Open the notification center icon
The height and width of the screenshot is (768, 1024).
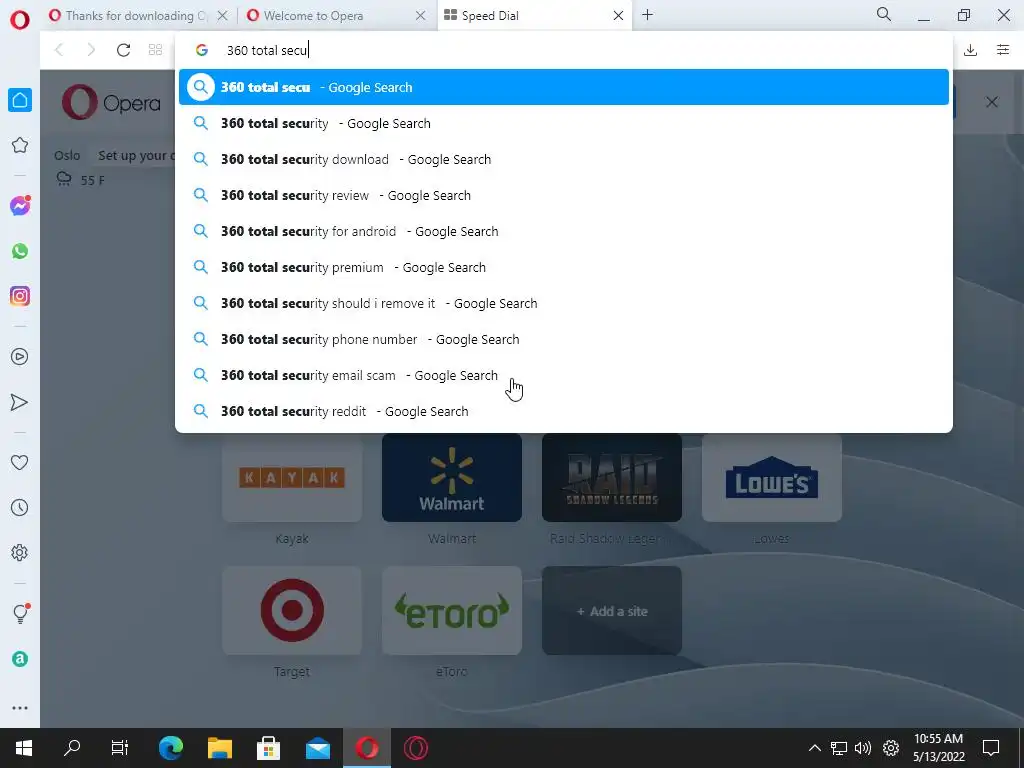pos(991,748)
